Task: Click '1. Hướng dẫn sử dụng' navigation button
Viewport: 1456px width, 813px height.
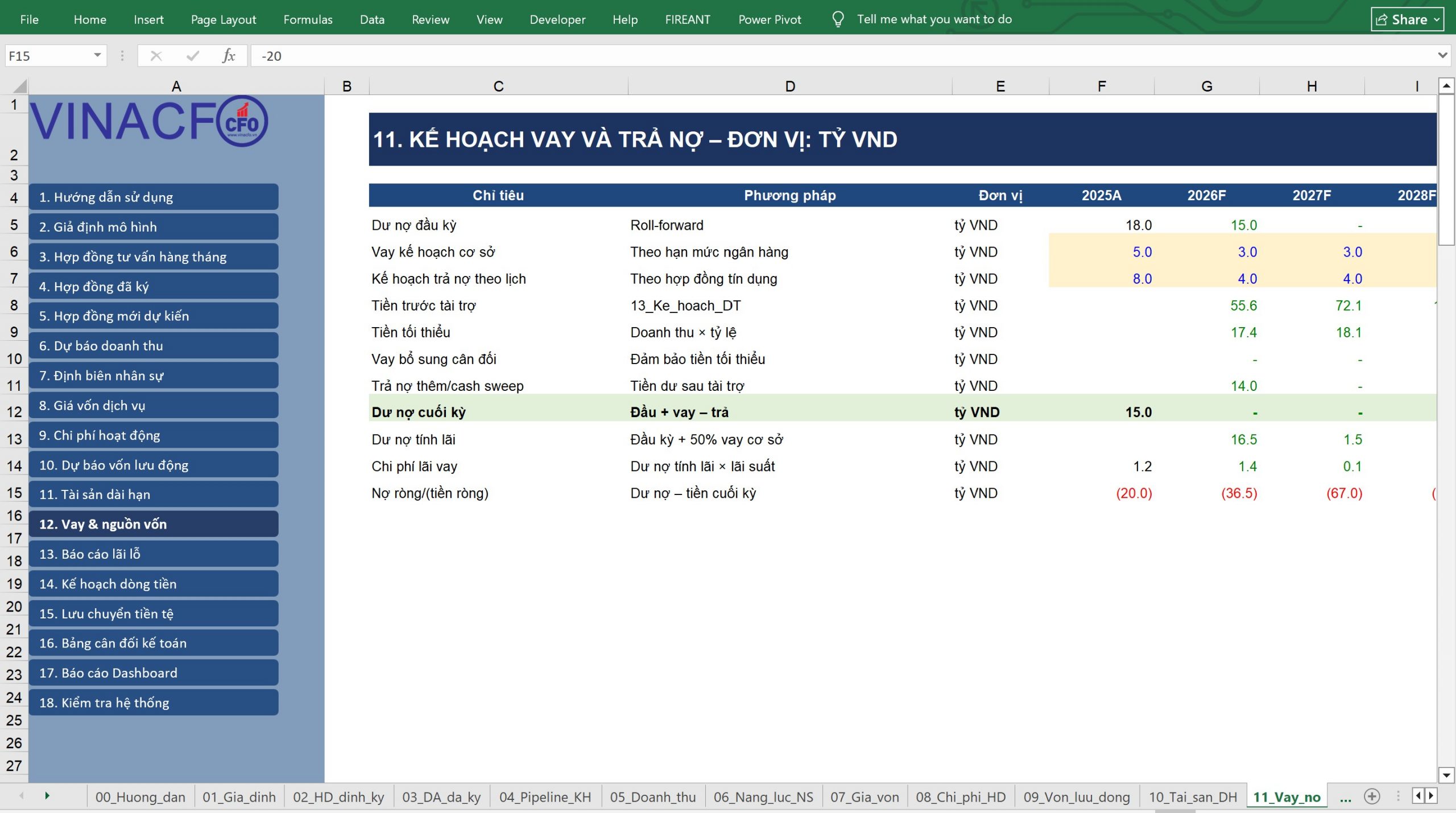Action: click(x=154, y=197)
